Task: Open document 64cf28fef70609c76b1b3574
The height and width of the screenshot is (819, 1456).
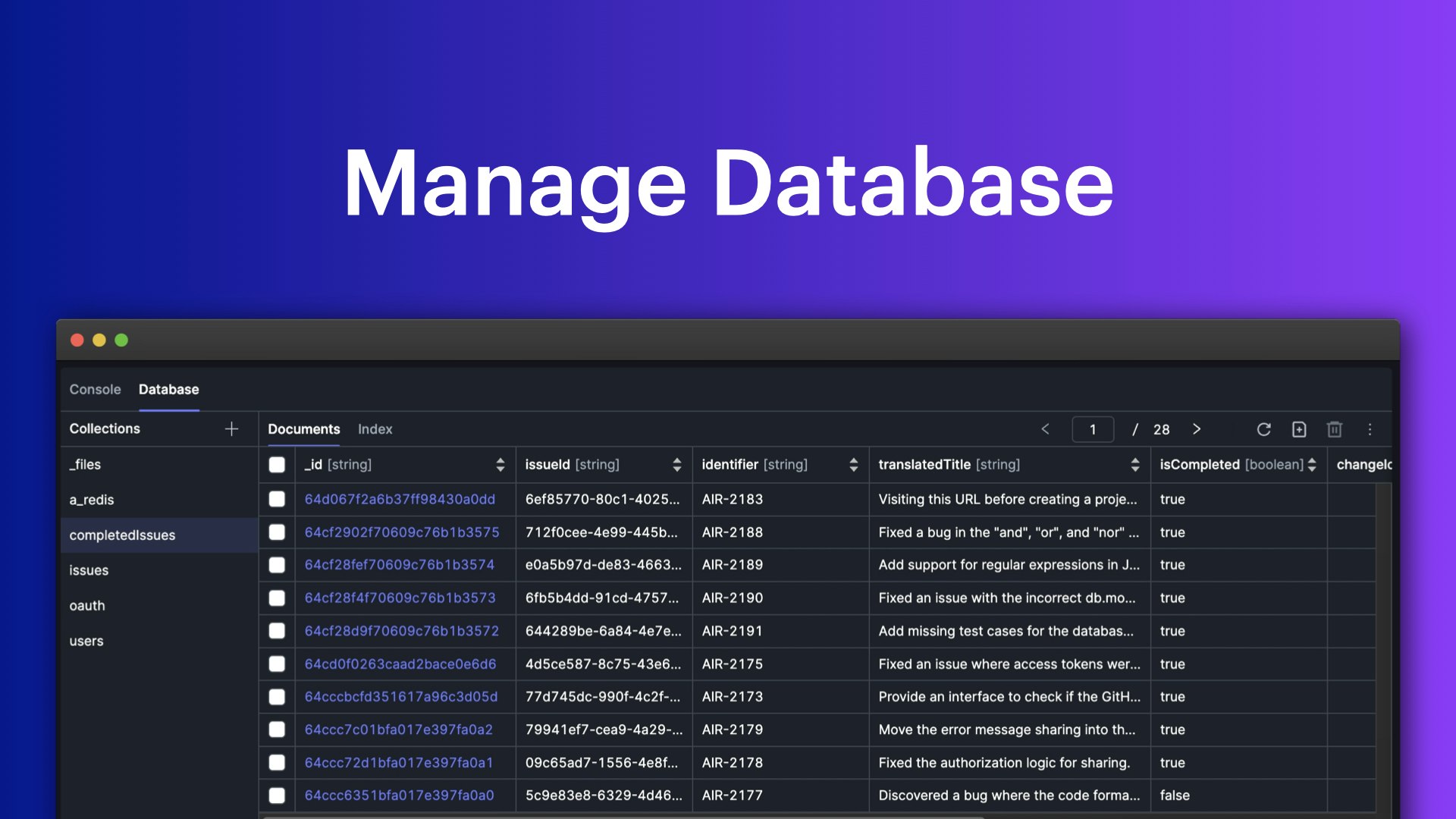Action: [400, 565]
